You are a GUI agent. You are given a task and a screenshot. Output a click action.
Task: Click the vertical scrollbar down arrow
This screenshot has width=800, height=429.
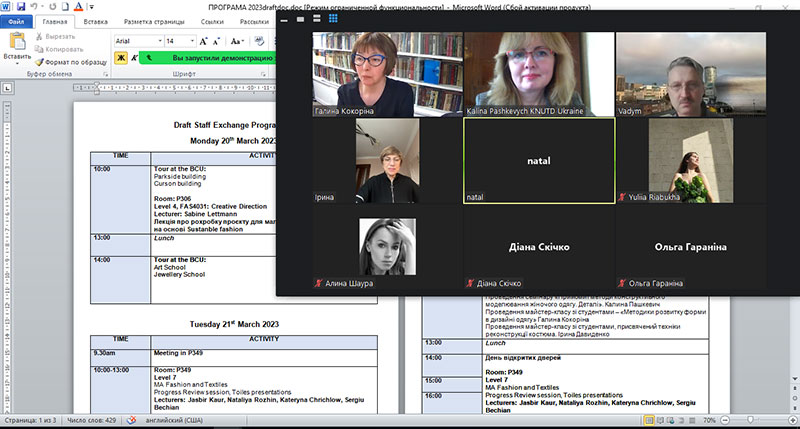coord(795,379)
